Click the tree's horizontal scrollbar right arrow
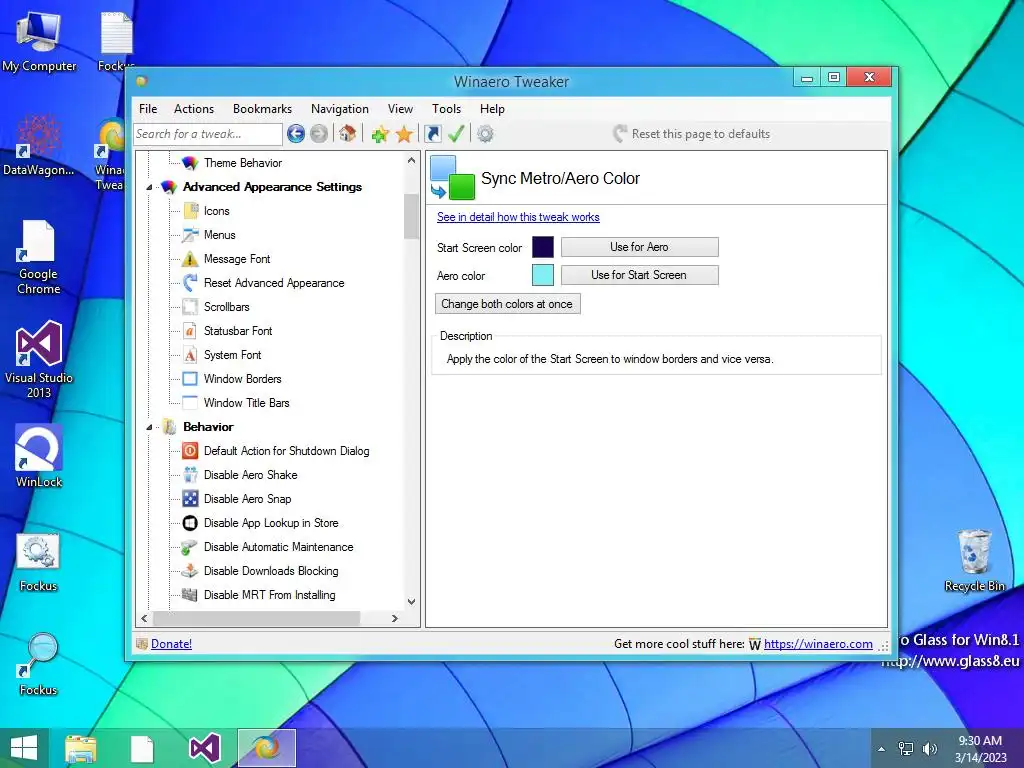The width and height of the screenshot is (1024, 768). [x=394, y=618]
